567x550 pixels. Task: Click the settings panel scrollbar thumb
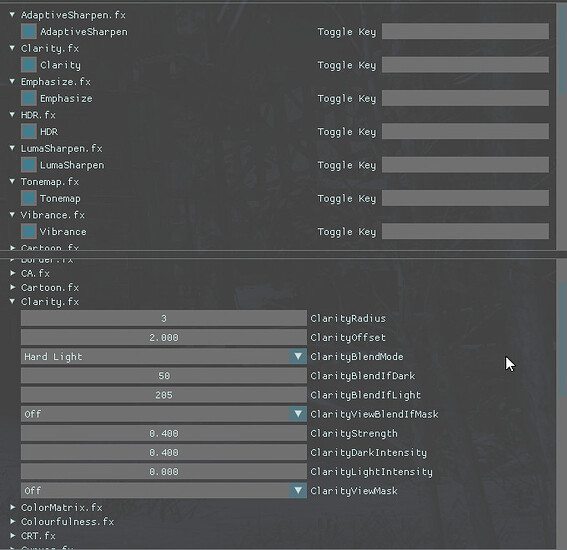coord(563,340)
